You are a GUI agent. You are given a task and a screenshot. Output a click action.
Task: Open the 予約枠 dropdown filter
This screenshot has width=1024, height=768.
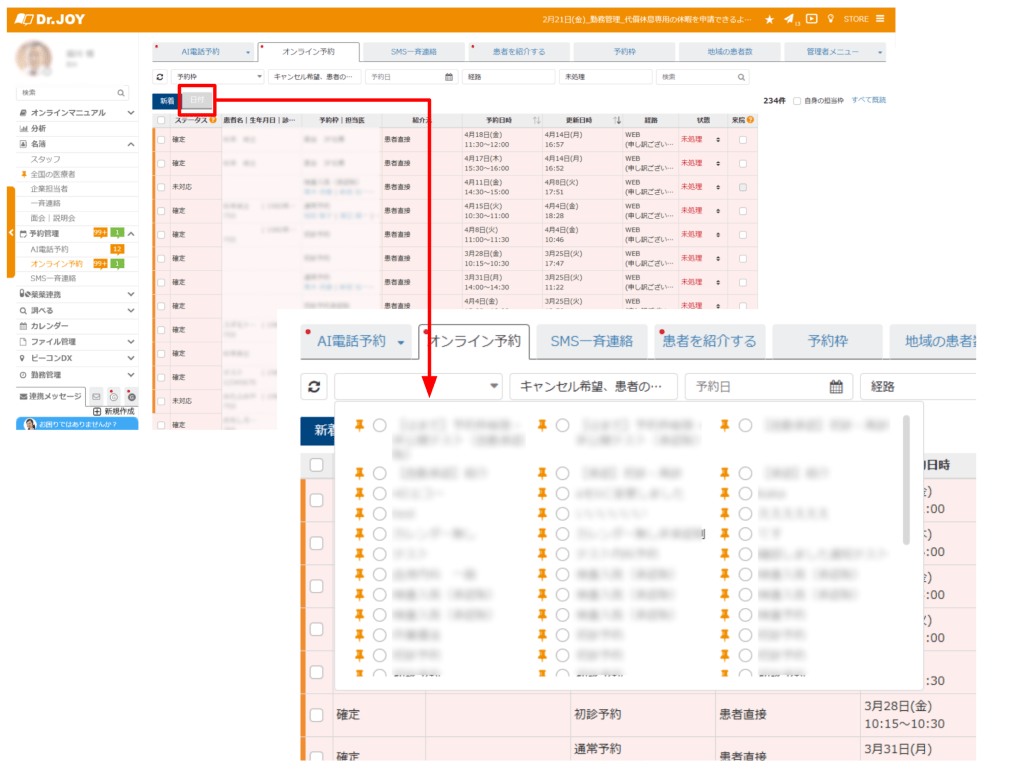pyautogui.click(x=217, y=76)
